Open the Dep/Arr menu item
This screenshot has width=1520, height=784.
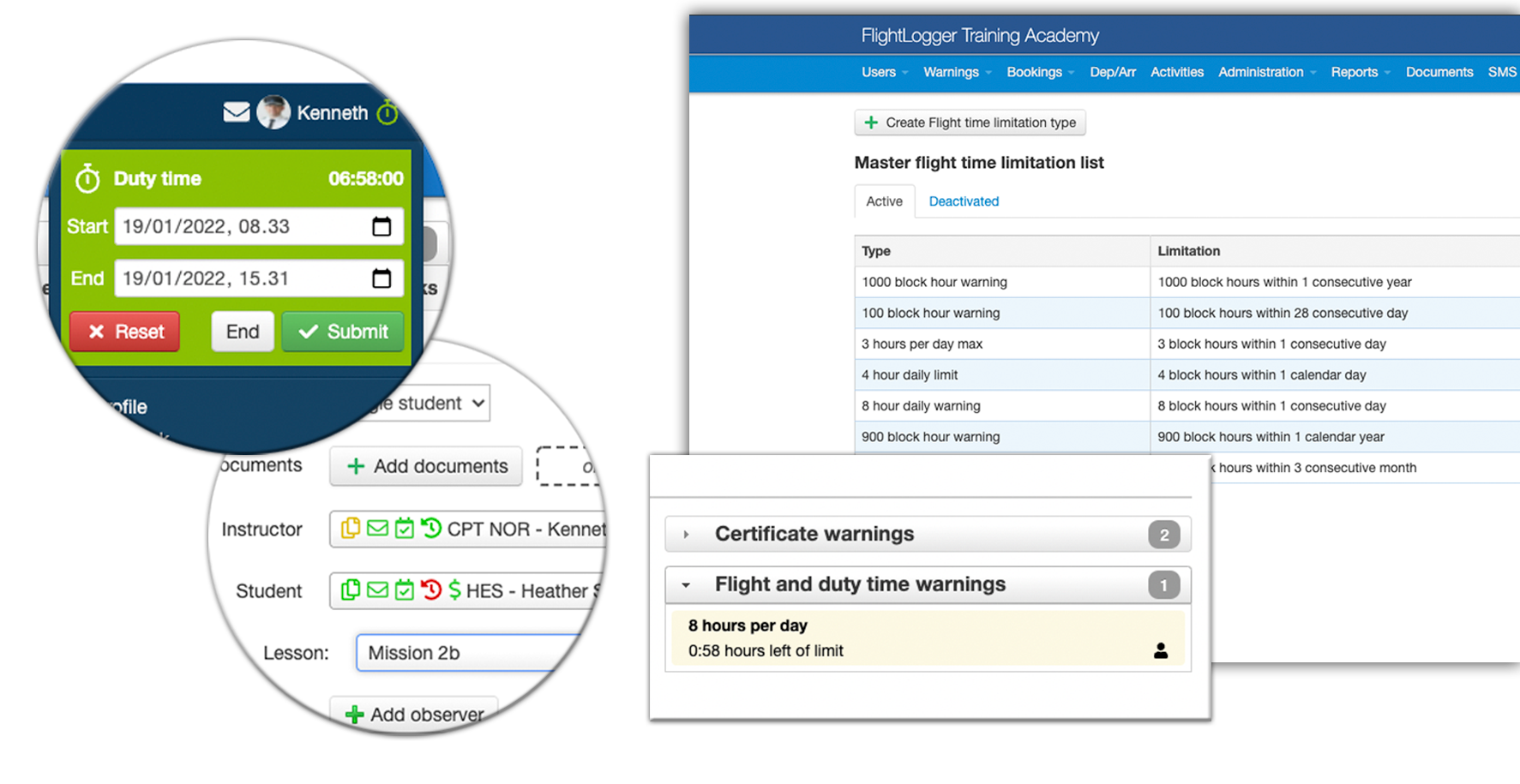(1113, 72)
